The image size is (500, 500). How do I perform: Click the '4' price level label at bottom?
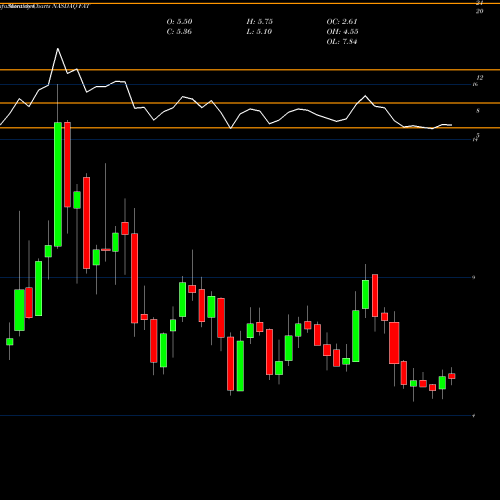coord(474,416)
